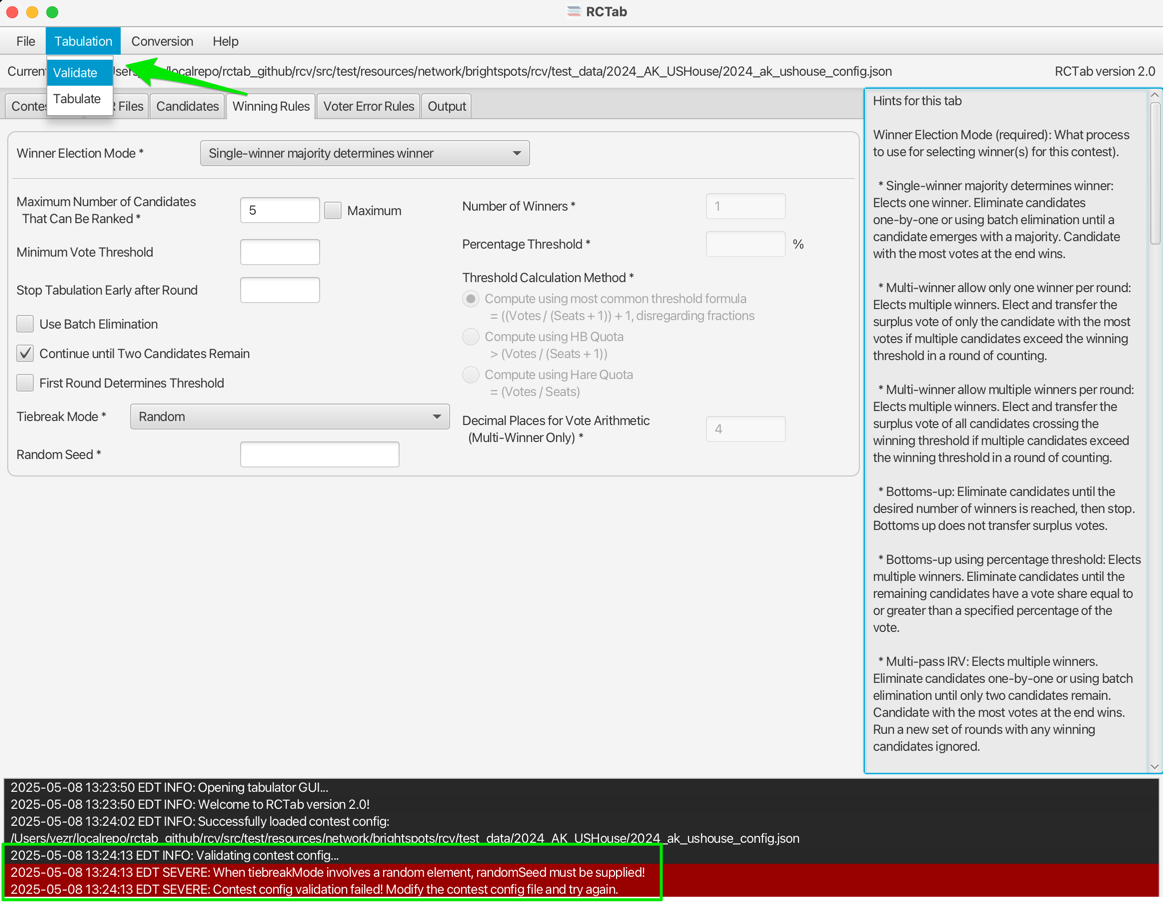Image resolution: width=1163 pixels, height=902 pixels.
Task: Select Compute using Hare Quota radio
Action: (471, 375)
